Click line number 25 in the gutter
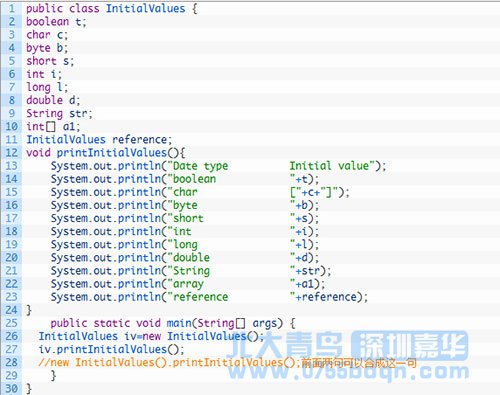500x395 pixels. [11, 323]
